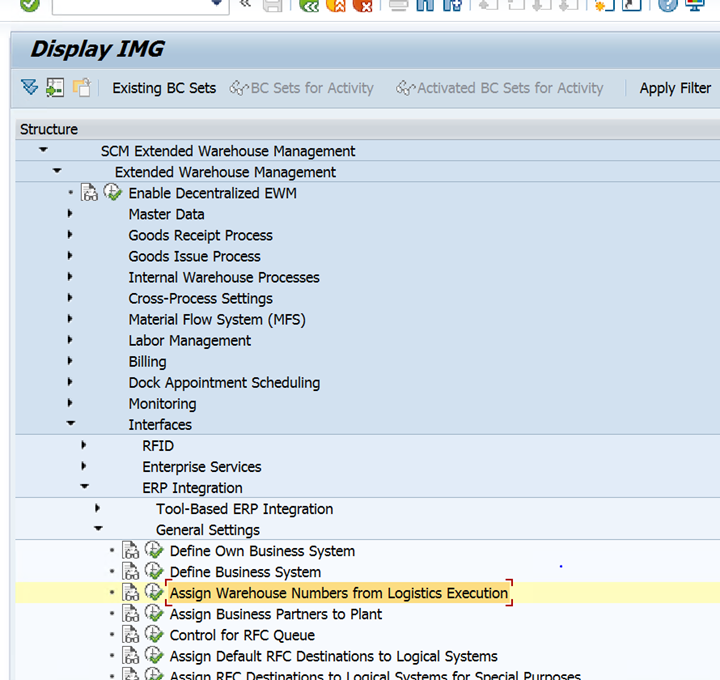Expand the Goods Receipt Process node
Viewport: 720px width, 680px height.
pos(70,235)
